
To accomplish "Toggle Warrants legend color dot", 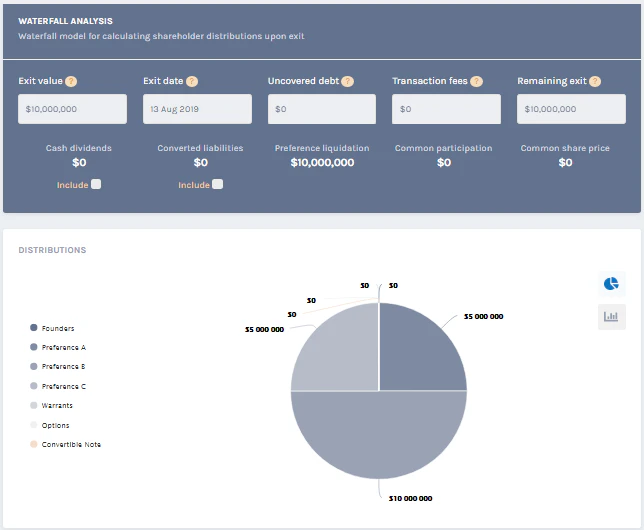I will pos(34,405).
